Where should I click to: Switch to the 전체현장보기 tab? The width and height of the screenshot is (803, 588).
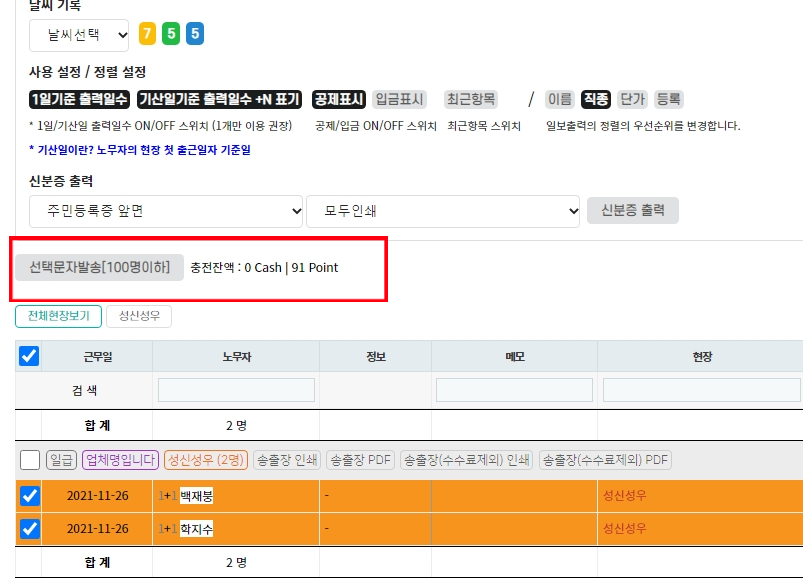[58, 316]
